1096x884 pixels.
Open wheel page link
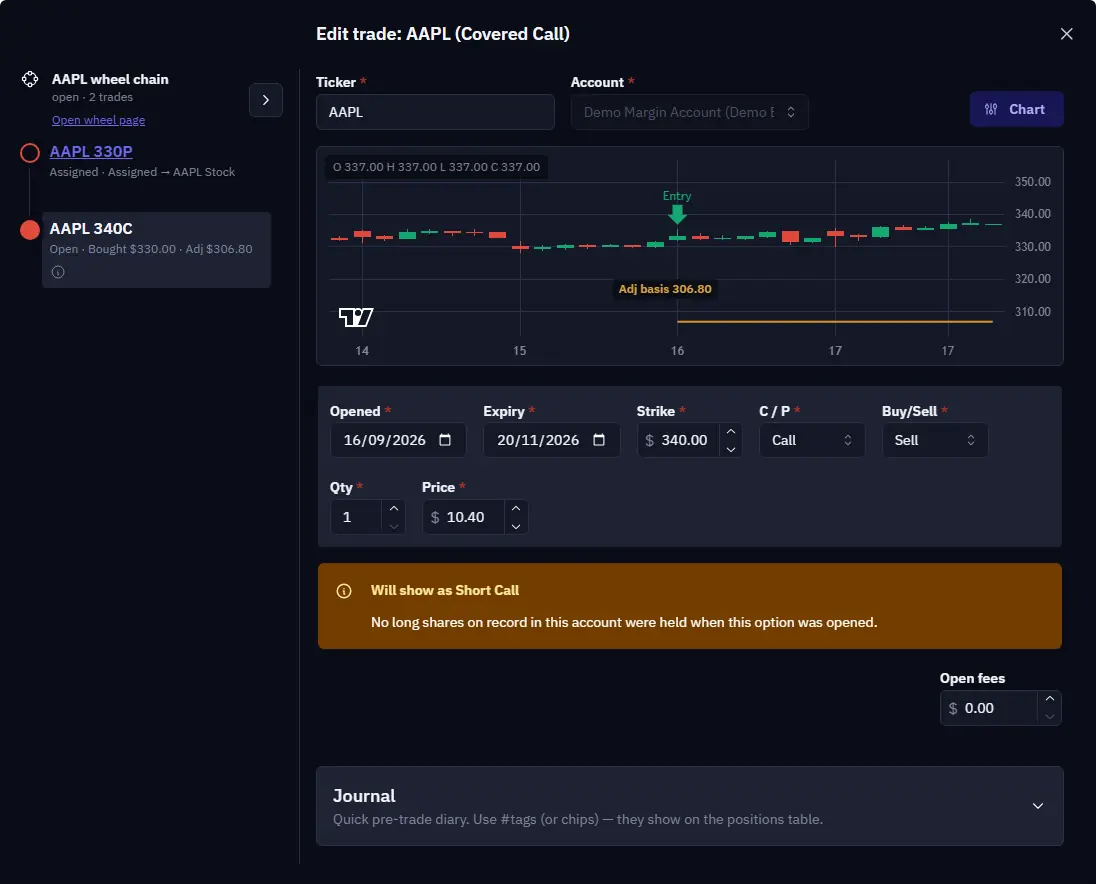[x=99, y=120]
